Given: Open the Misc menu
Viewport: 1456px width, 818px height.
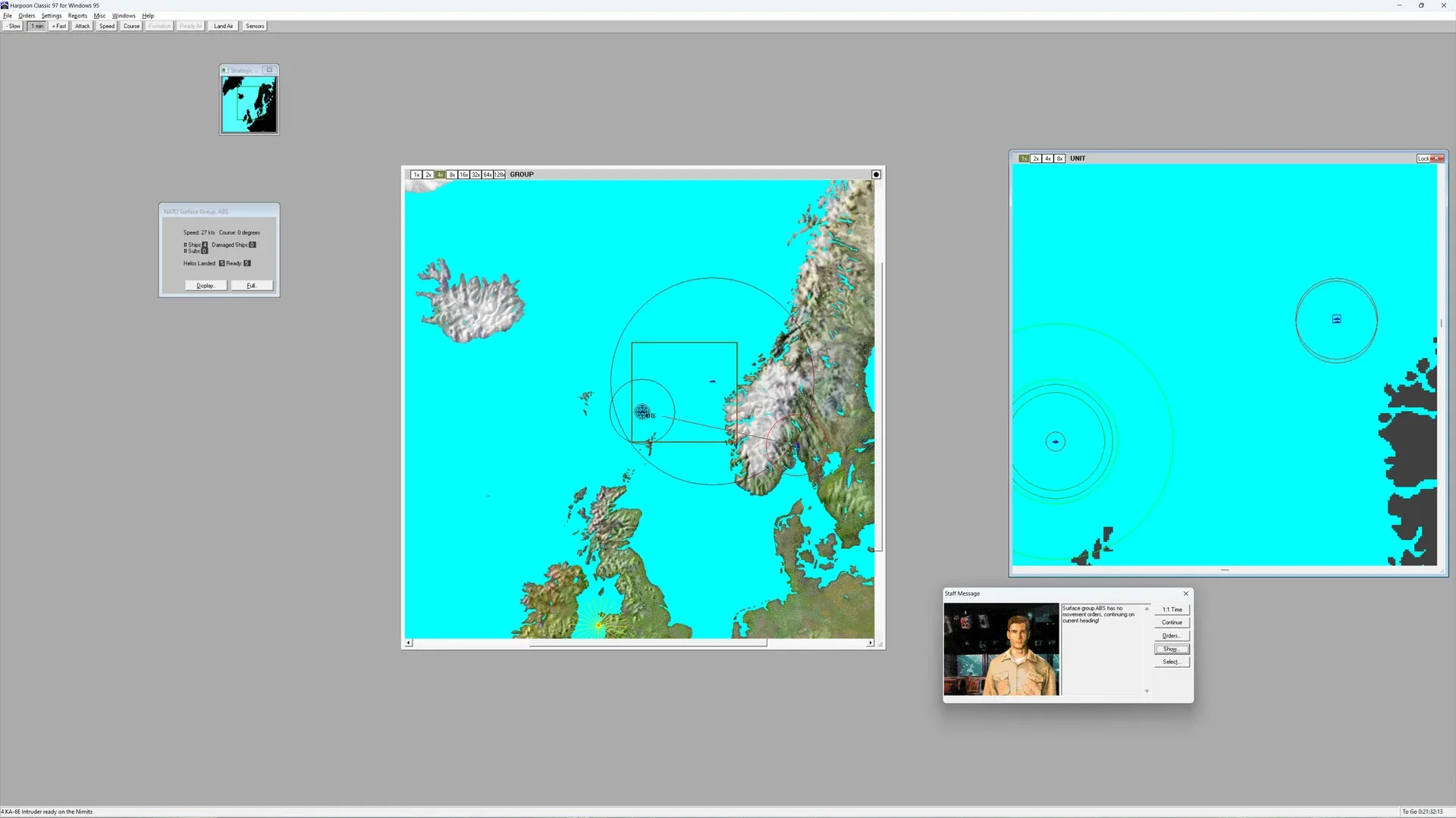Looking at the screenshot, I should (99, 15).
